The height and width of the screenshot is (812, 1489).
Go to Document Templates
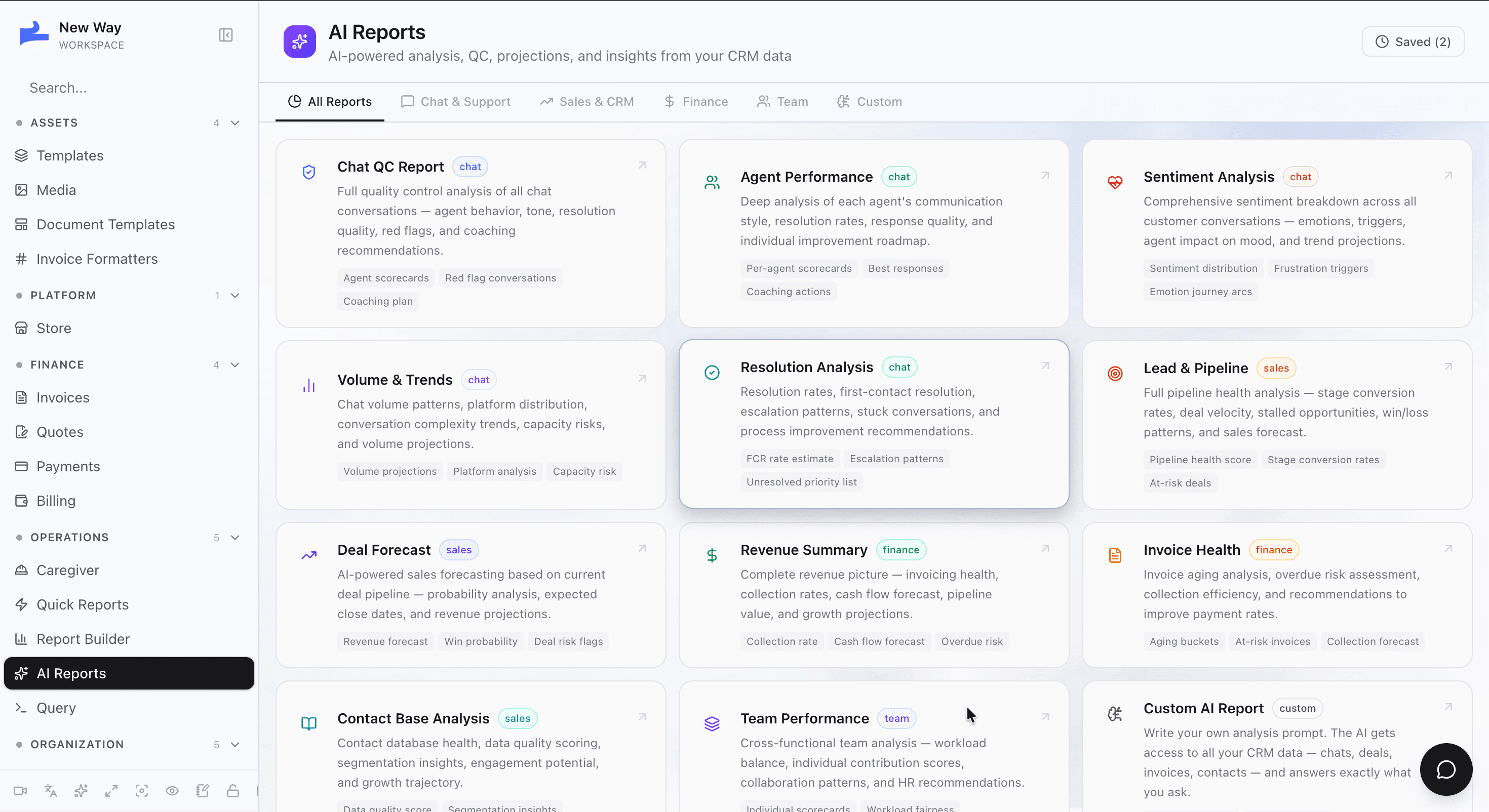[x=129, y=224]
